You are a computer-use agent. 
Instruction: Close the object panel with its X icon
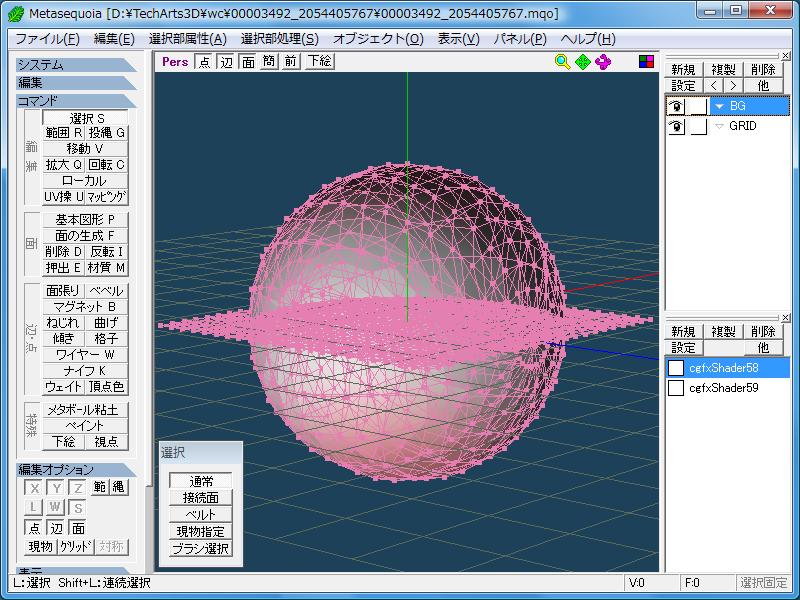coord(785,58)
